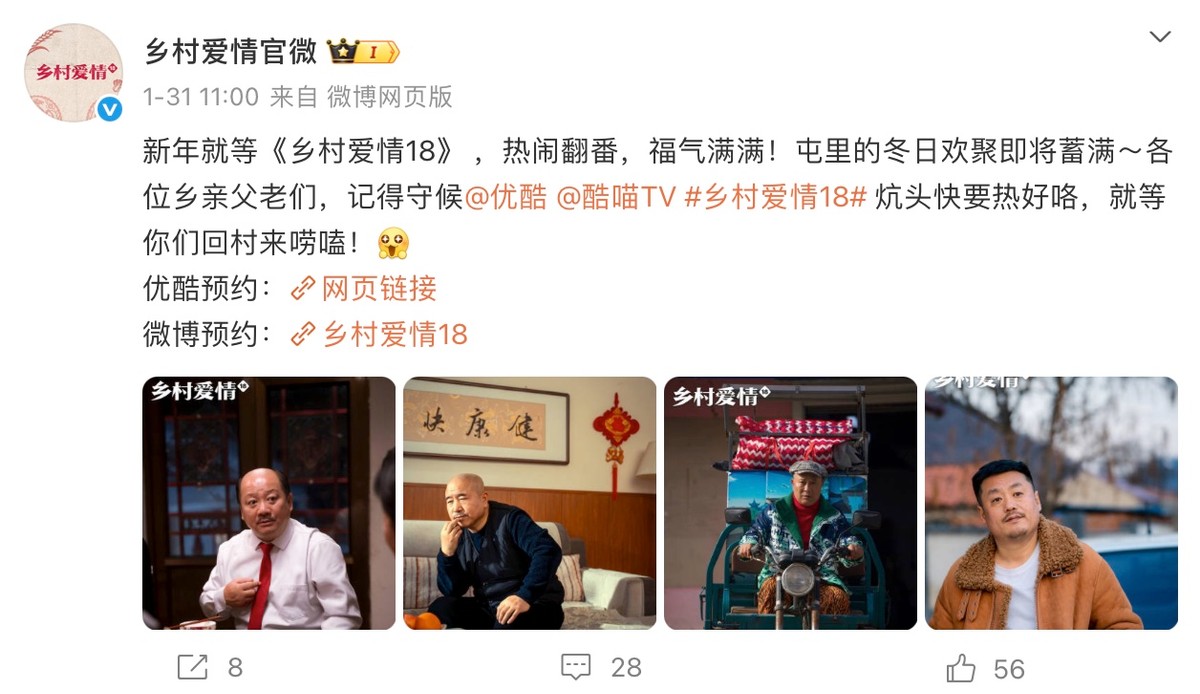1200x694 pixels.
Task: Open the #乡村爱情18# hashtag topic
Action: tap(776, 198)
